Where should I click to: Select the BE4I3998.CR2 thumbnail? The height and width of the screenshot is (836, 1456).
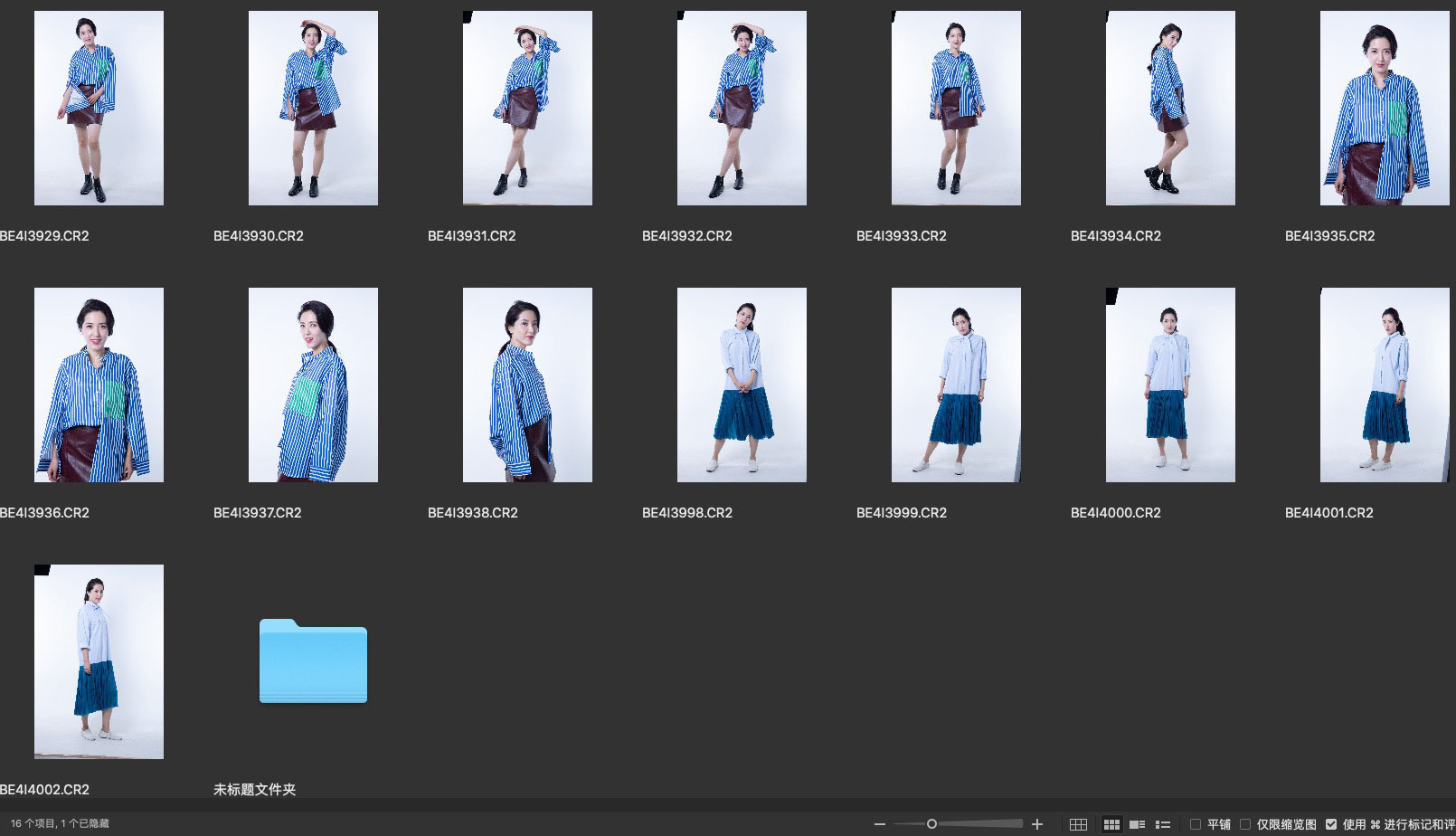point(742,385)
